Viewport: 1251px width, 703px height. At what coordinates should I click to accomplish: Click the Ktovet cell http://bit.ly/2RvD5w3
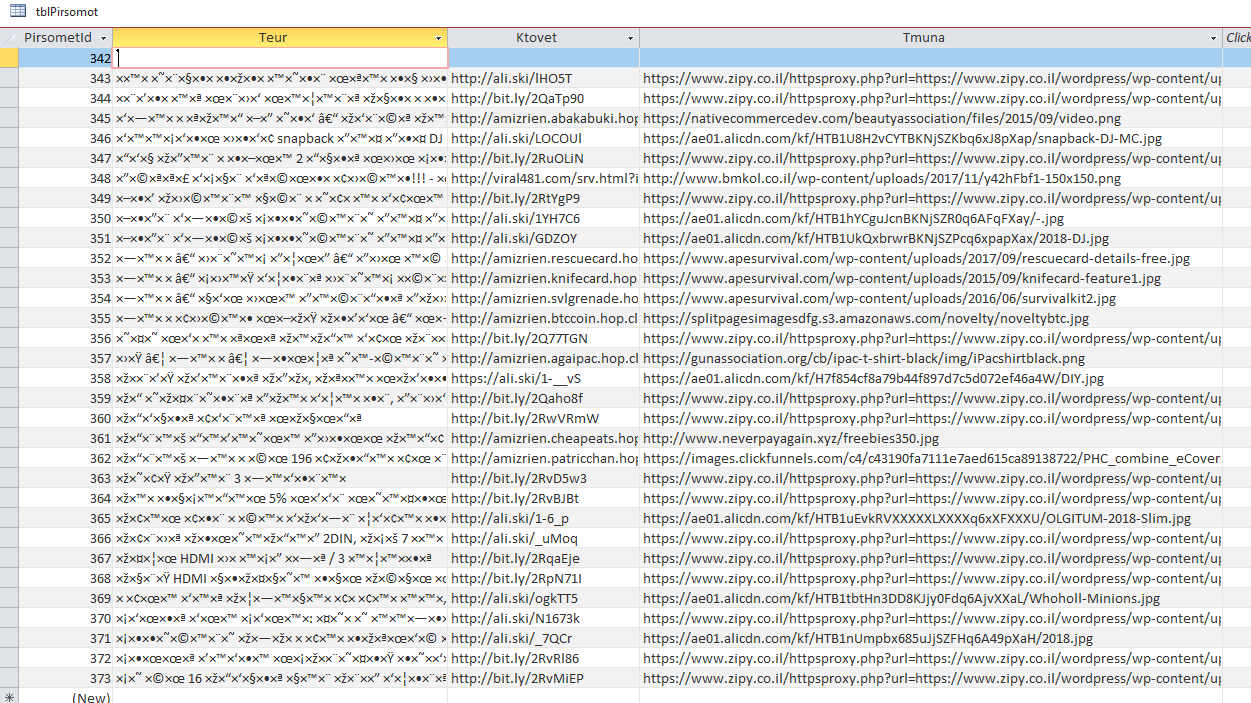544,478
